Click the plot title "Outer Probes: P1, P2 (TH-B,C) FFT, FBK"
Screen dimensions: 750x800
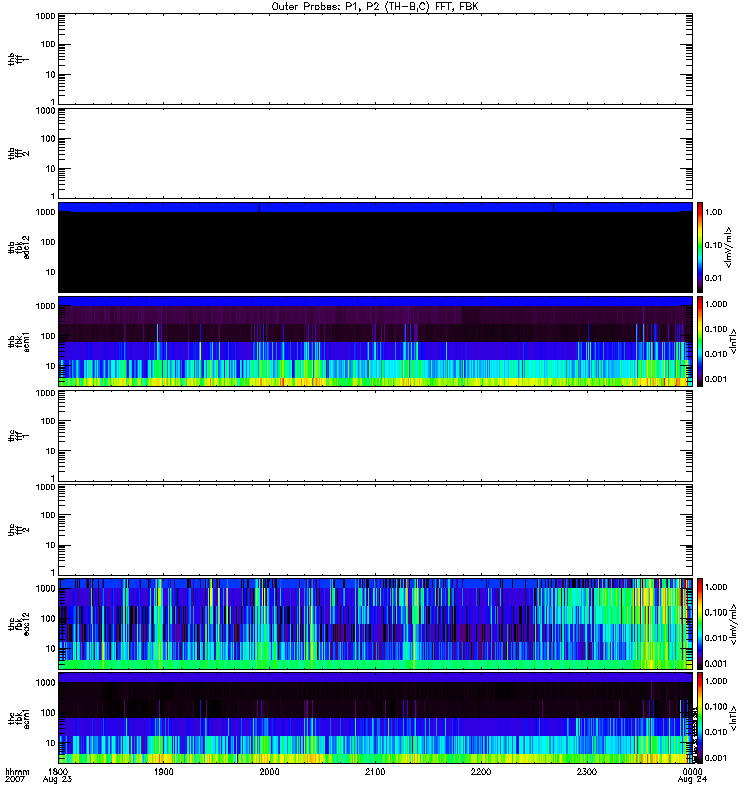click(x=375, y=7)
